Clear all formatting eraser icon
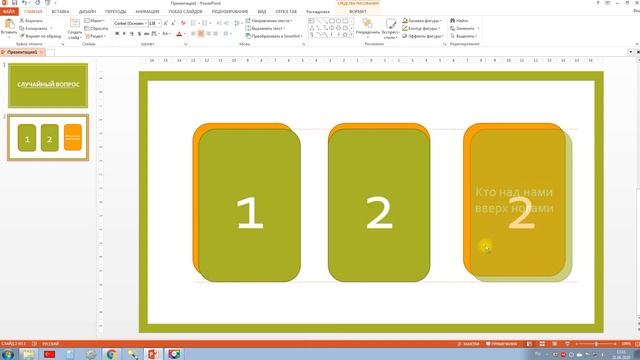Screen dimensions: 640x360 [x=183, y=23]
